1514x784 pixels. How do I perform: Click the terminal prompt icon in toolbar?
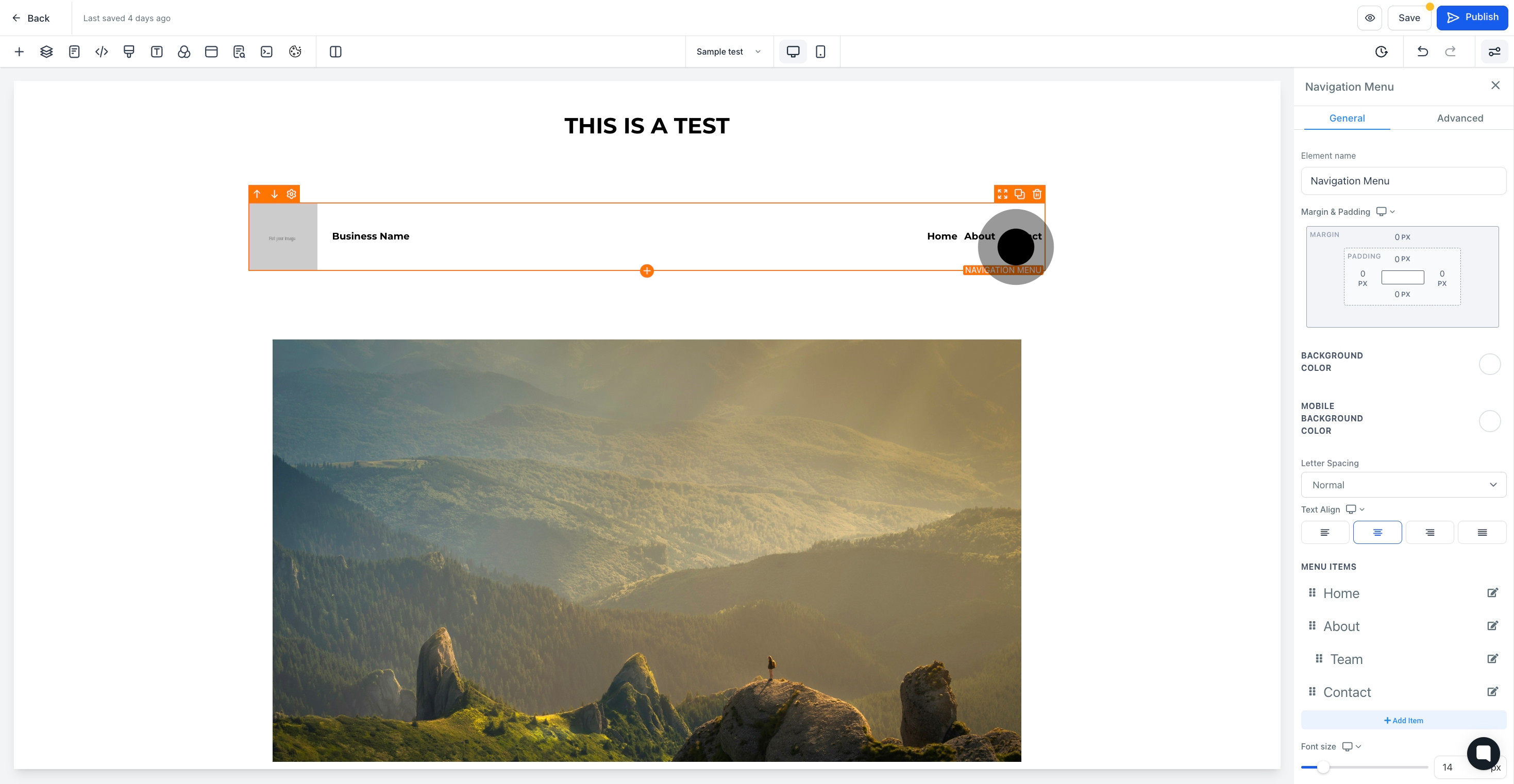(267, 52)
